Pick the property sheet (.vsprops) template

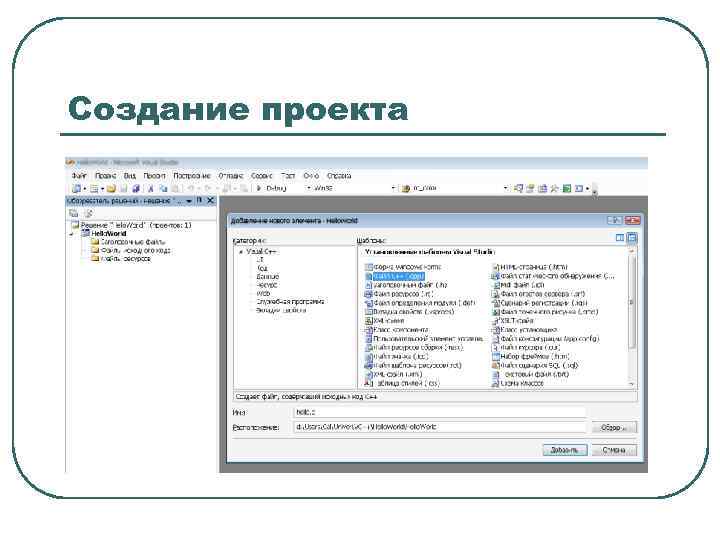(409, 312)
